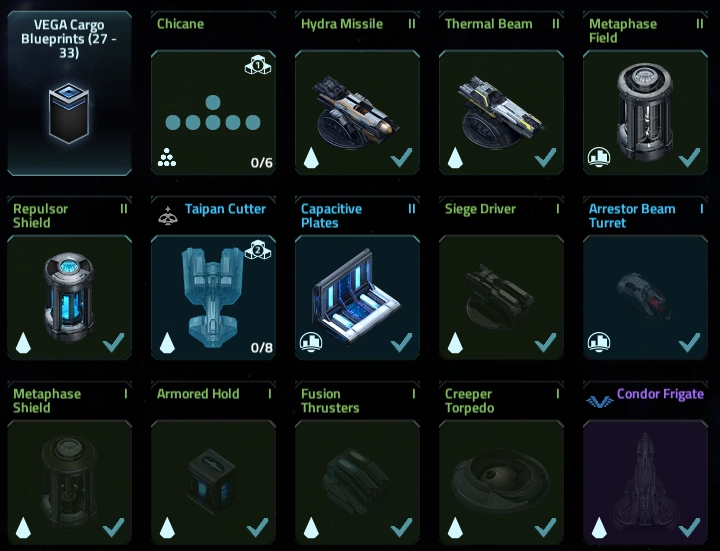
Task: Select the Chicane formation blueprint dots
Action: pyautogui.click(x=213, y=112)
